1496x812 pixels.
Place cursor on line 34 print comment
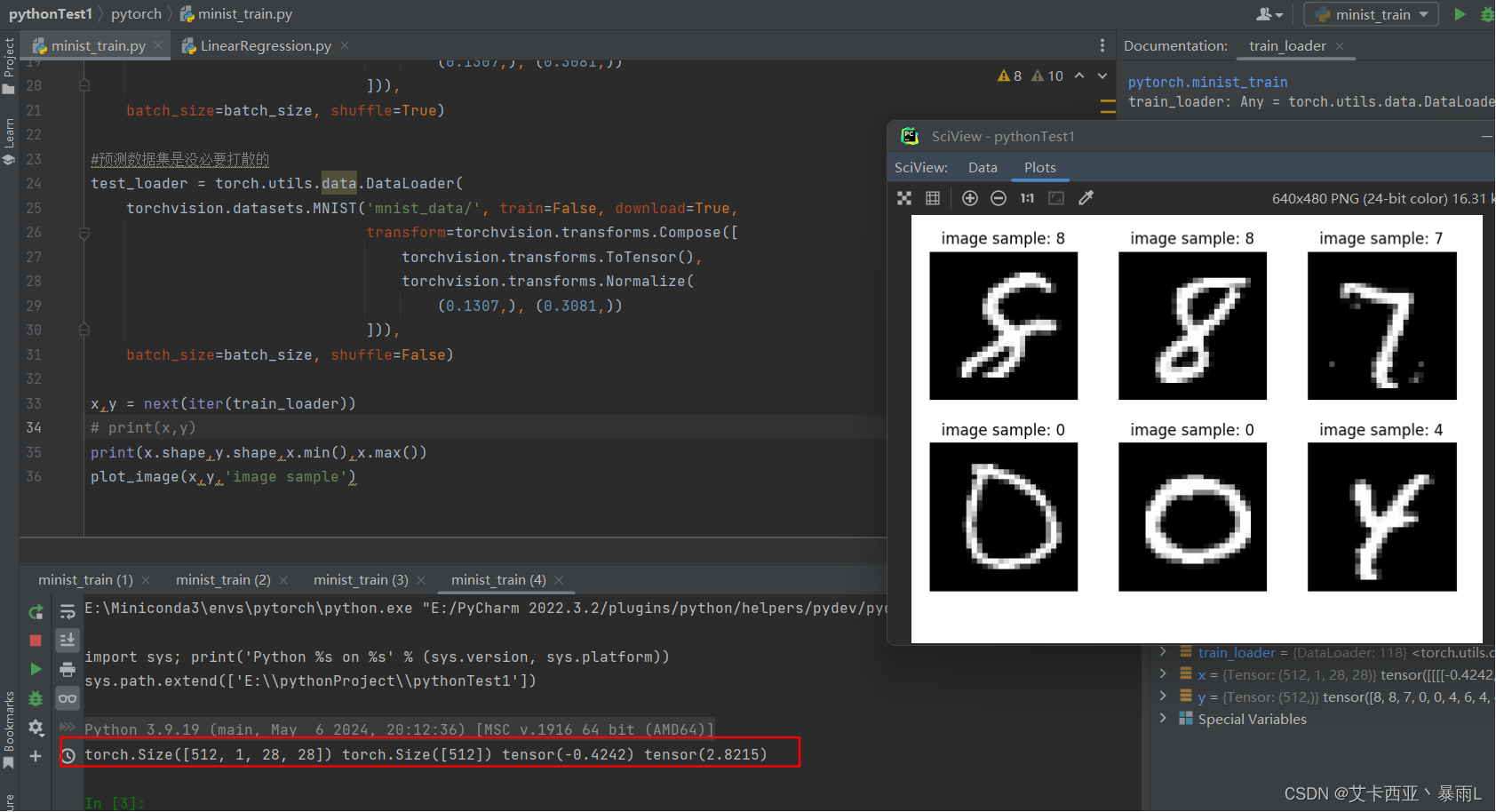[143, 428]
